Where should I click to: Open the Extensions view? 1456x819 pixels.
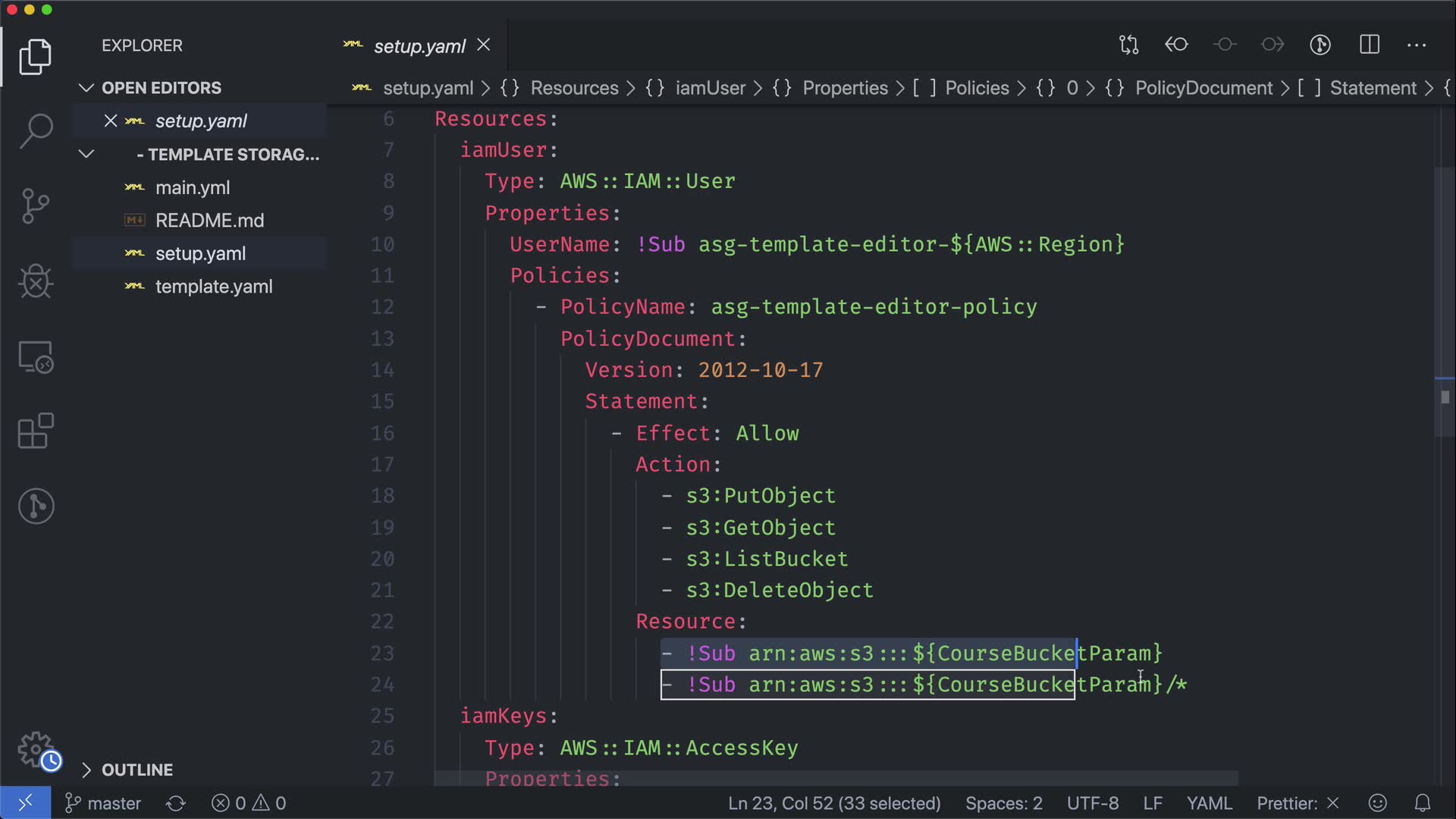pos(36,431)
